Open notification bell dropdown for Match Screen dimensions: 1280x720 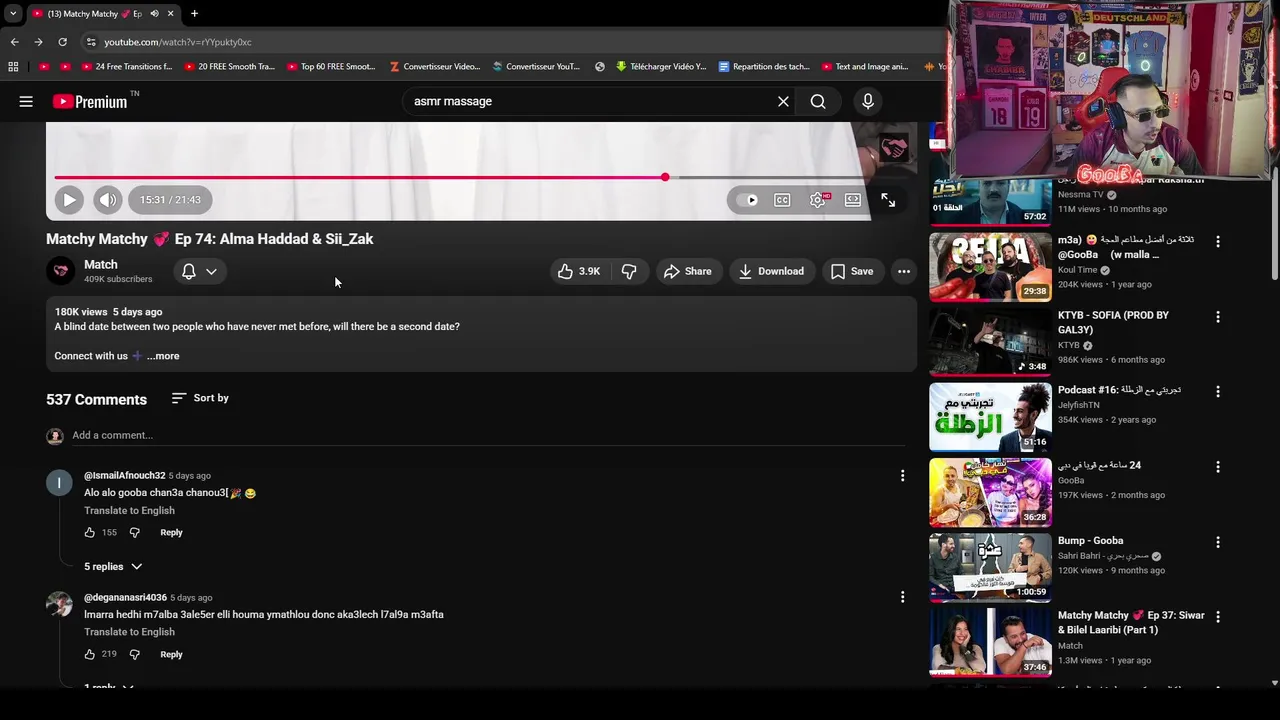pos(199,271)
